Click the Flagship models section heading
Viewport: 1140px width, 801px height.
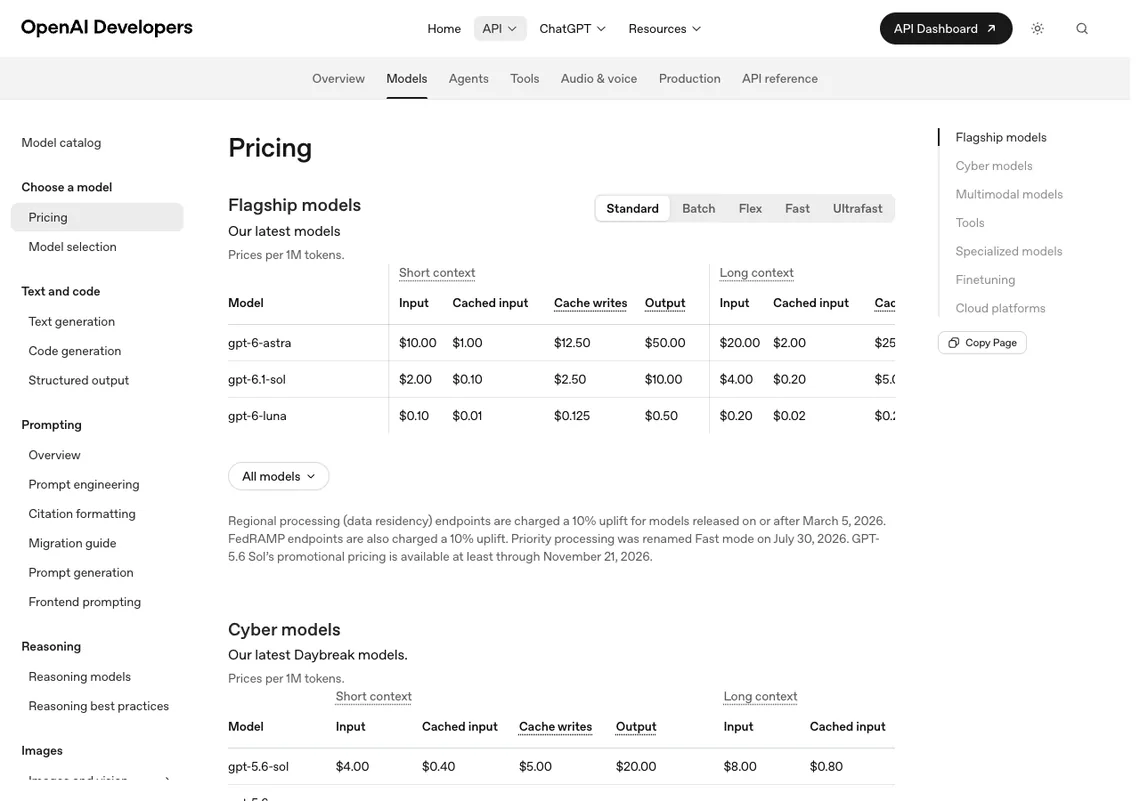294,205
